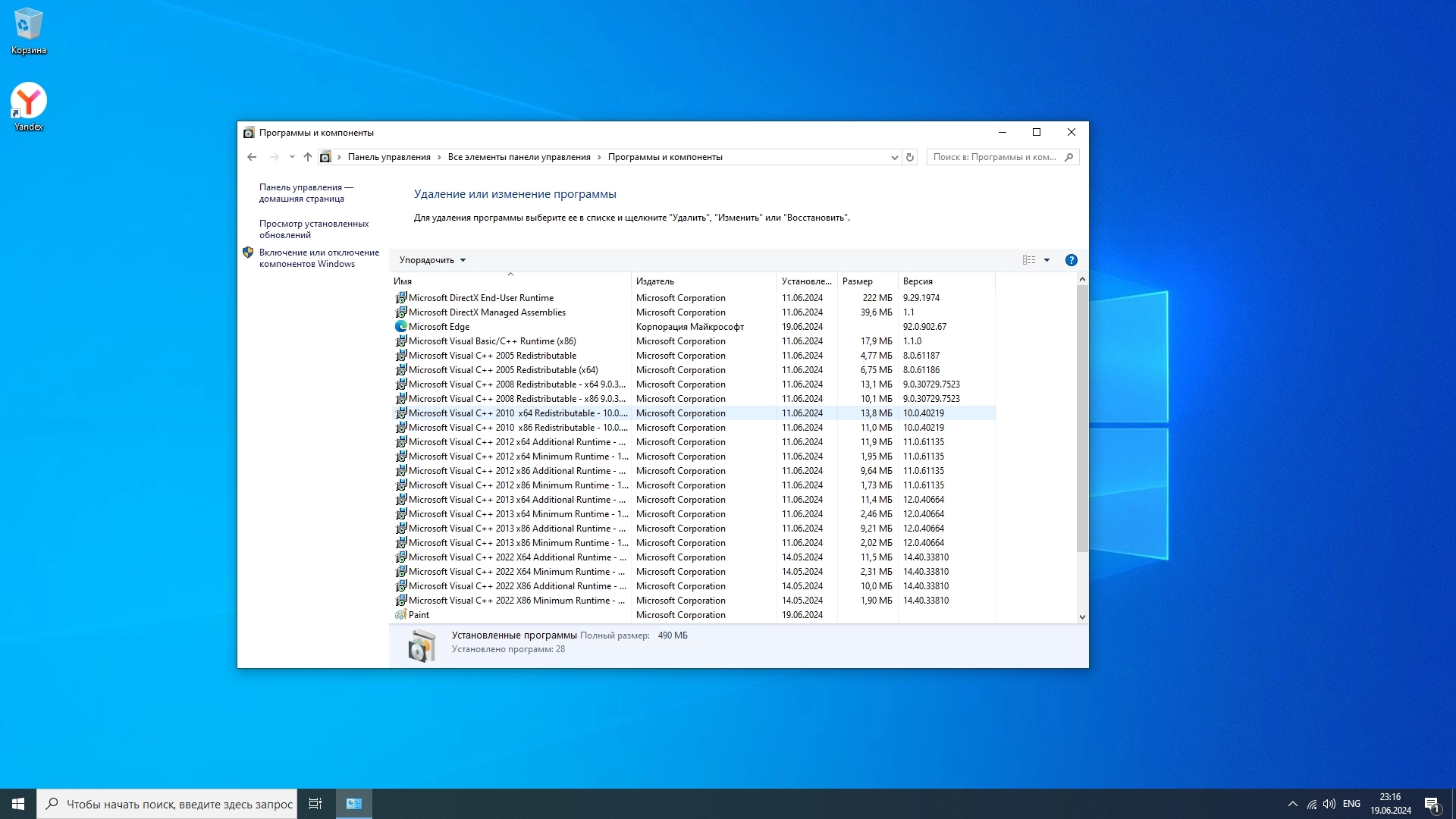Click the Up one level arrow
1456x819 pixels.
(308, 157)
